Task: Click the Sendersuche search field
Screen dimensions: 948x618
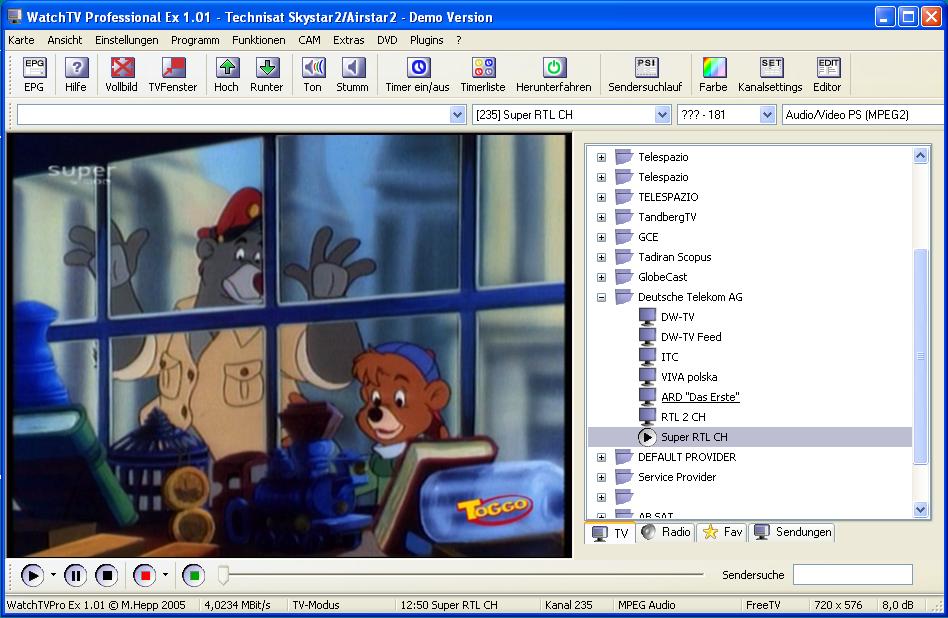Action: click(852, 574)
